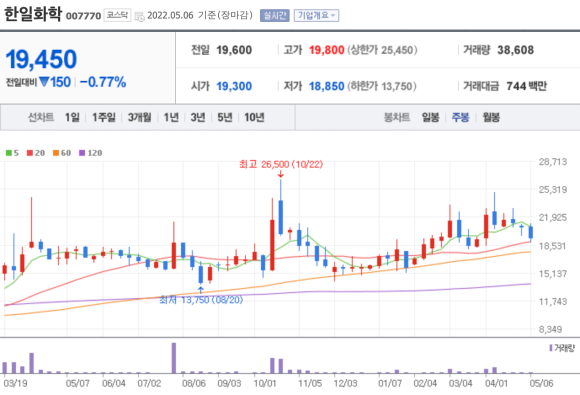
Task: Click the 최고 26,500 (10/22) label
Action: click(x=281, y=164)
